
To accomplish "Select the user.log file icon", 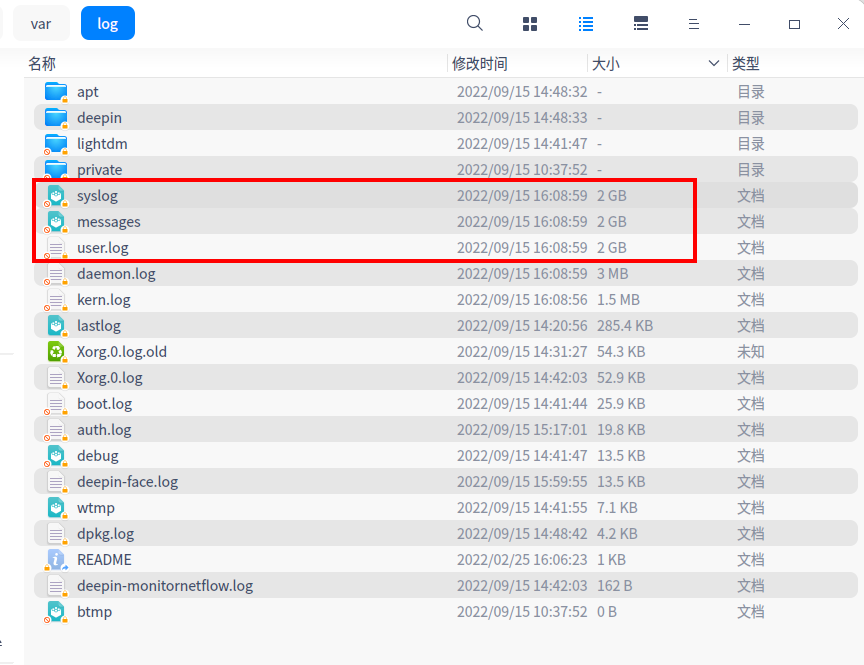I will coord(56,247).
